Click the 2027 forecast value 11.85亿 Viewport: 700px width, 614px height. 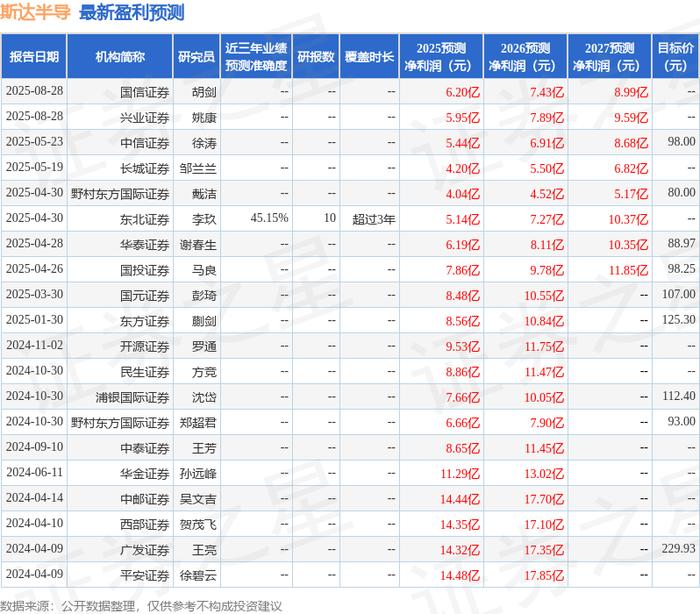pos(628,271)
